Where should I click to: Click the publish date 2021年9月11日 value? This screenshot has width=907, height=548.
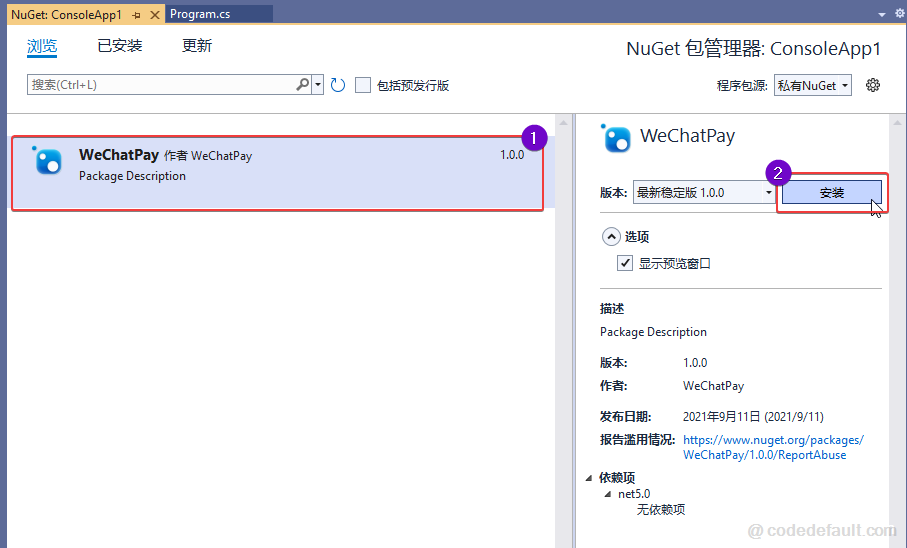tap(753, 417)
